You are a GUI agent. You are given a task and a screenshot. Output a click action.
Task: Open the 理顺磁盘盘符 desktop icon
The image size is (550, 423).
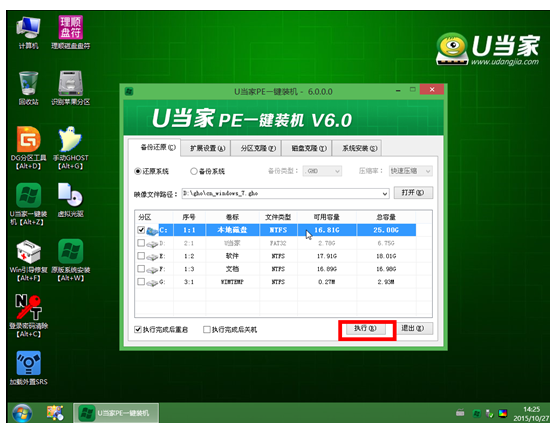click(x=71, y=32)
